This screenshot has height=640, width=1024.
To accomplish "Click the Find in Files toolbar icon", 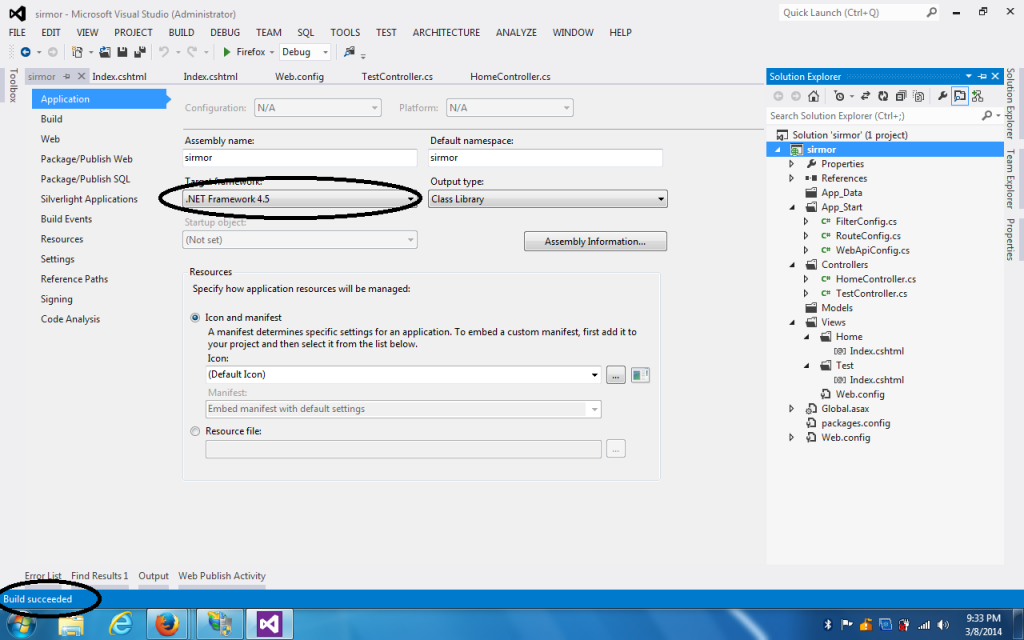I will 349,52.
